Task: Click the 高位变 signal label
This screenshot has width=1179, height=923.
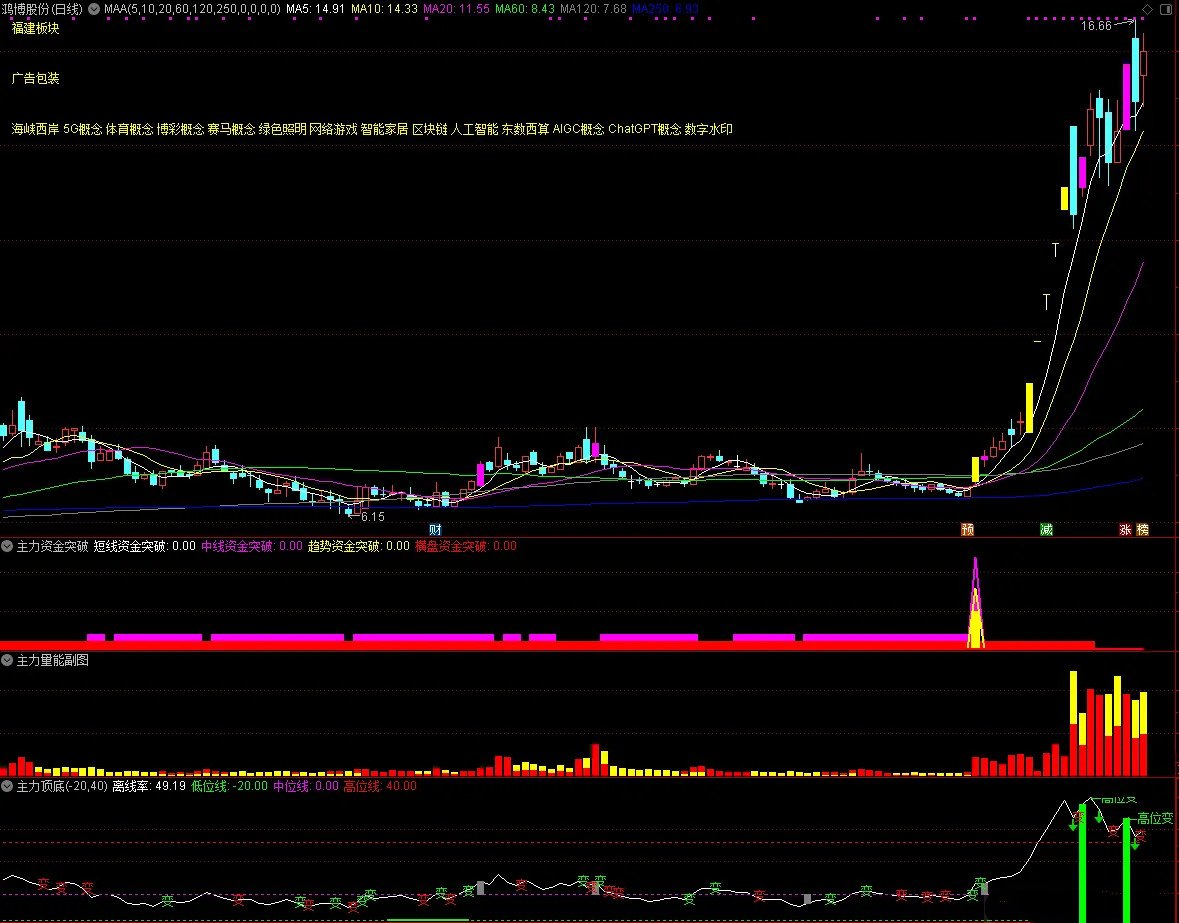Action: [x=1155, y=818]
